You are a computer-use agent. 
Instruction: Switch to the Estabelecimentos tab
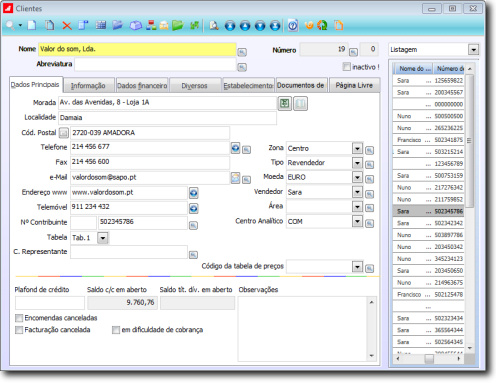[248, 86]
